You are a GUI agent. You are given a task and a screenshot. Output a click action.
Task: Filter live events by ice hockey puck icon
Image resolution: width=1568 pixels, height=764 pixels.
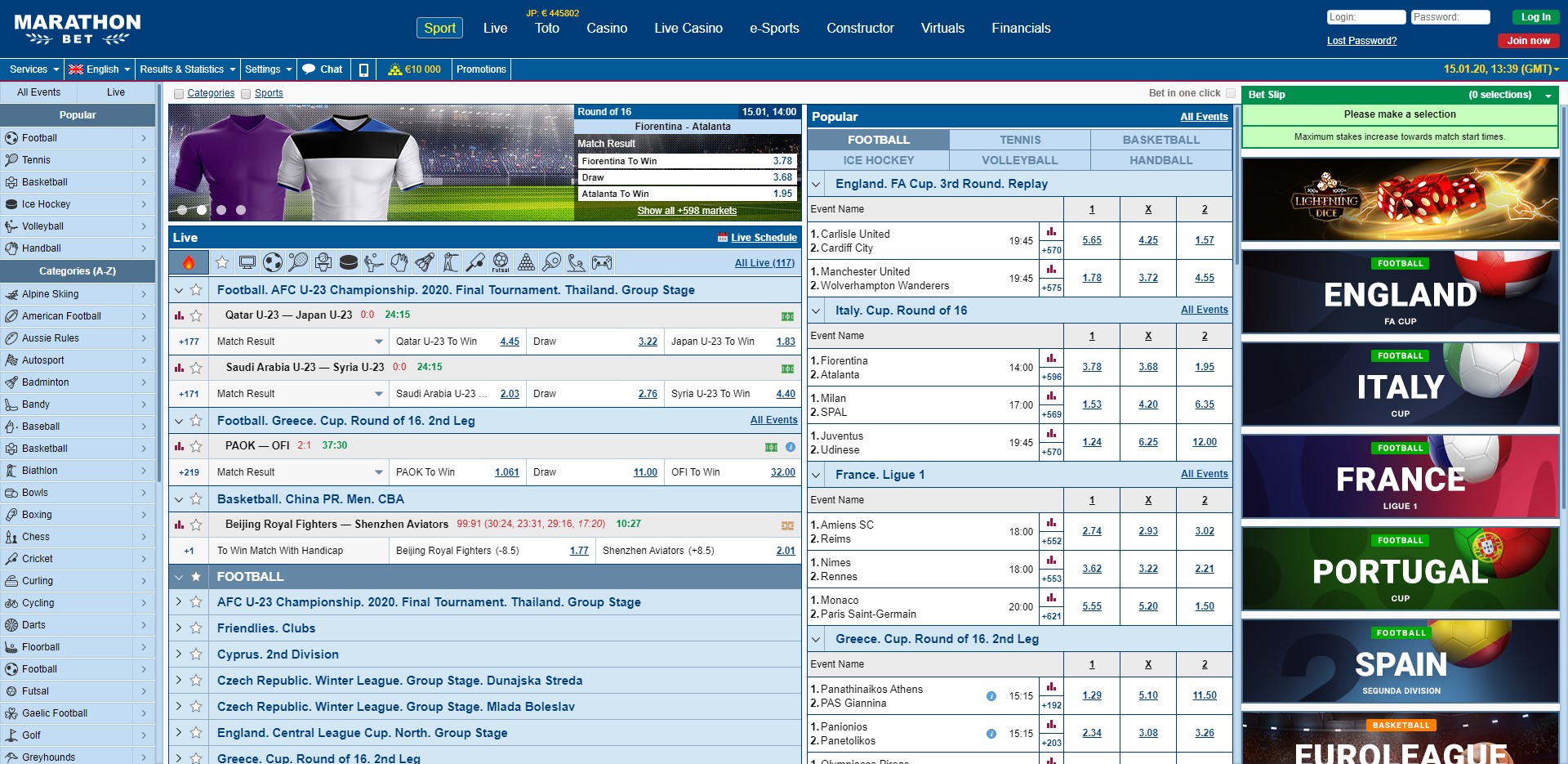[349, 262]
